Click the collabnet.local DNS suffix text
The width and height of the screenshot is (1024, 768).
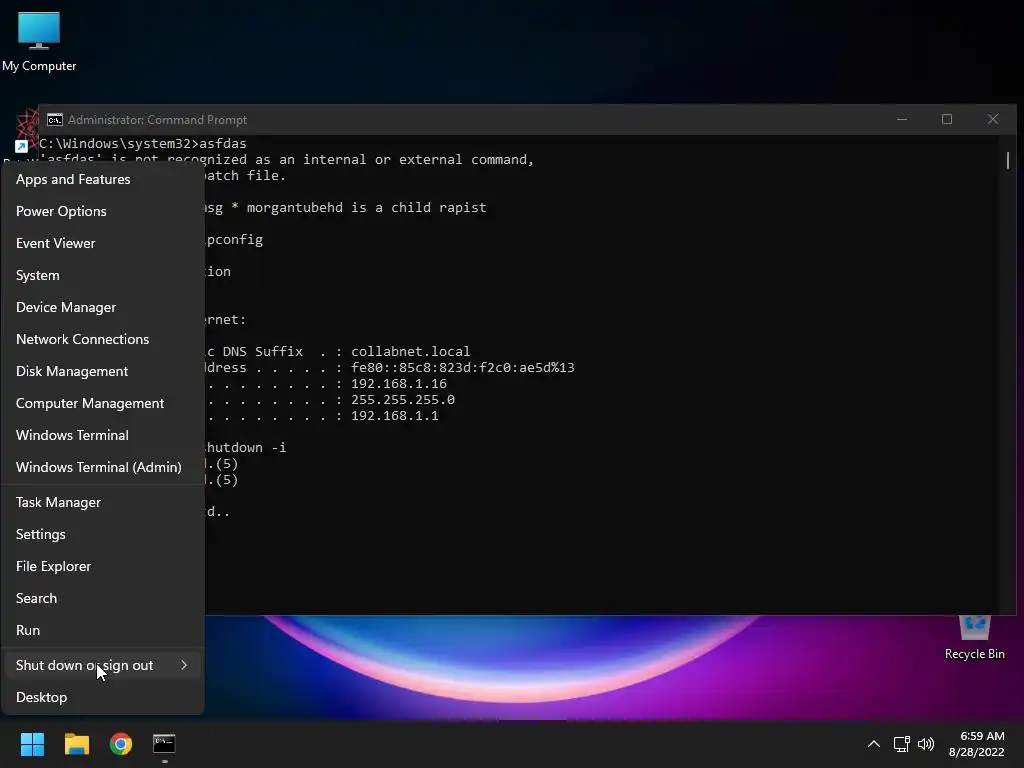pos(410,351)
